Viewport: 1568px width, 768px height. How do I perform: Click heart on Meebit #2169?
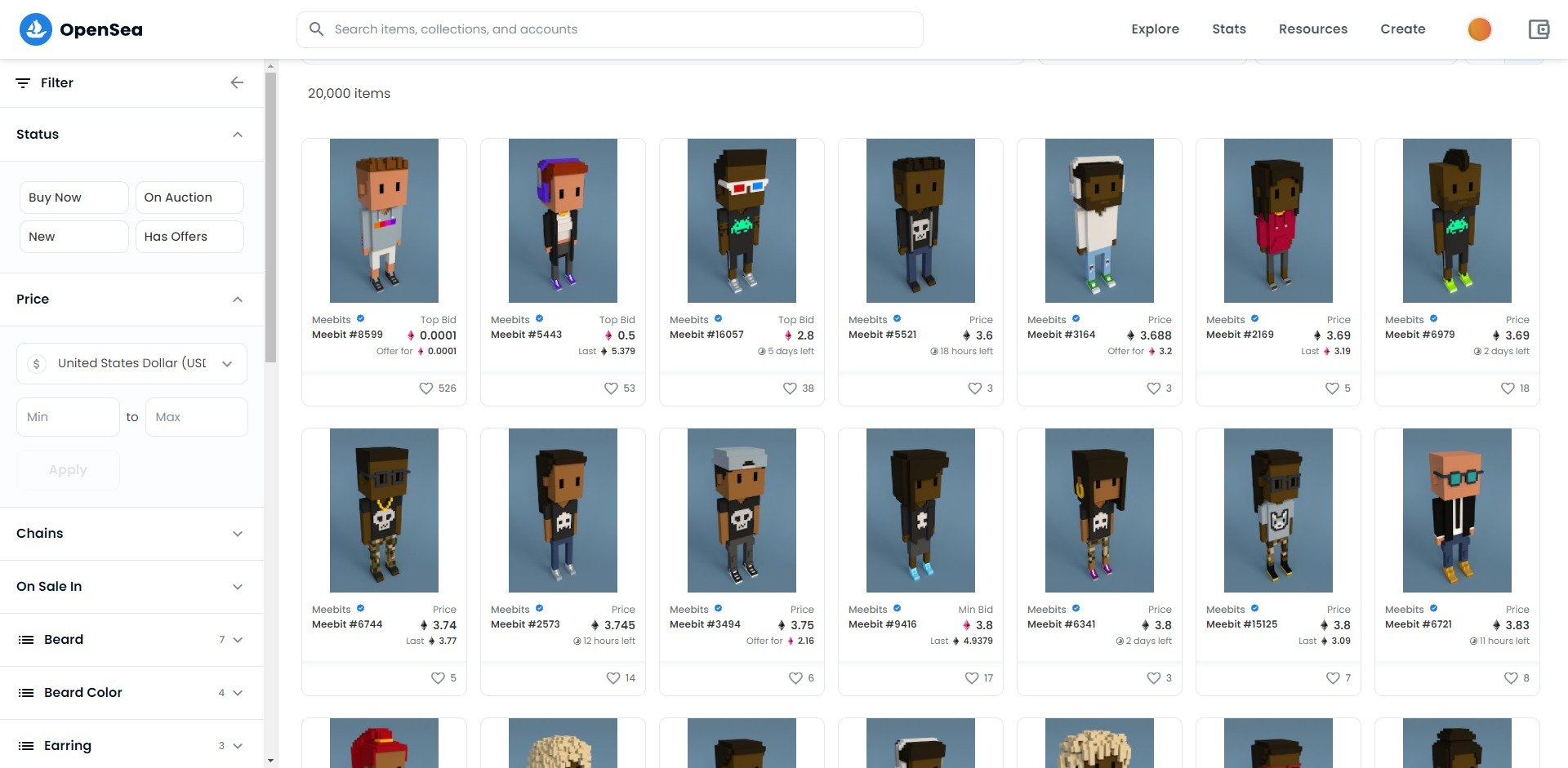1332,388
